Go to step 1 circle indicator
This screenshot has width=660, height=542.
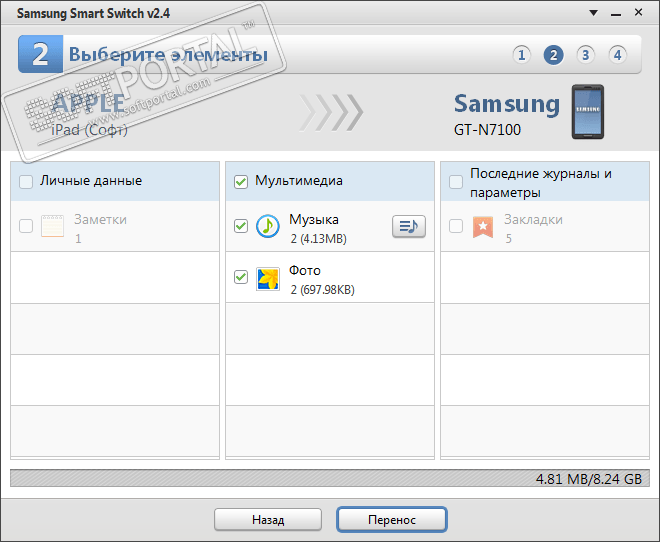pos(522,55)
